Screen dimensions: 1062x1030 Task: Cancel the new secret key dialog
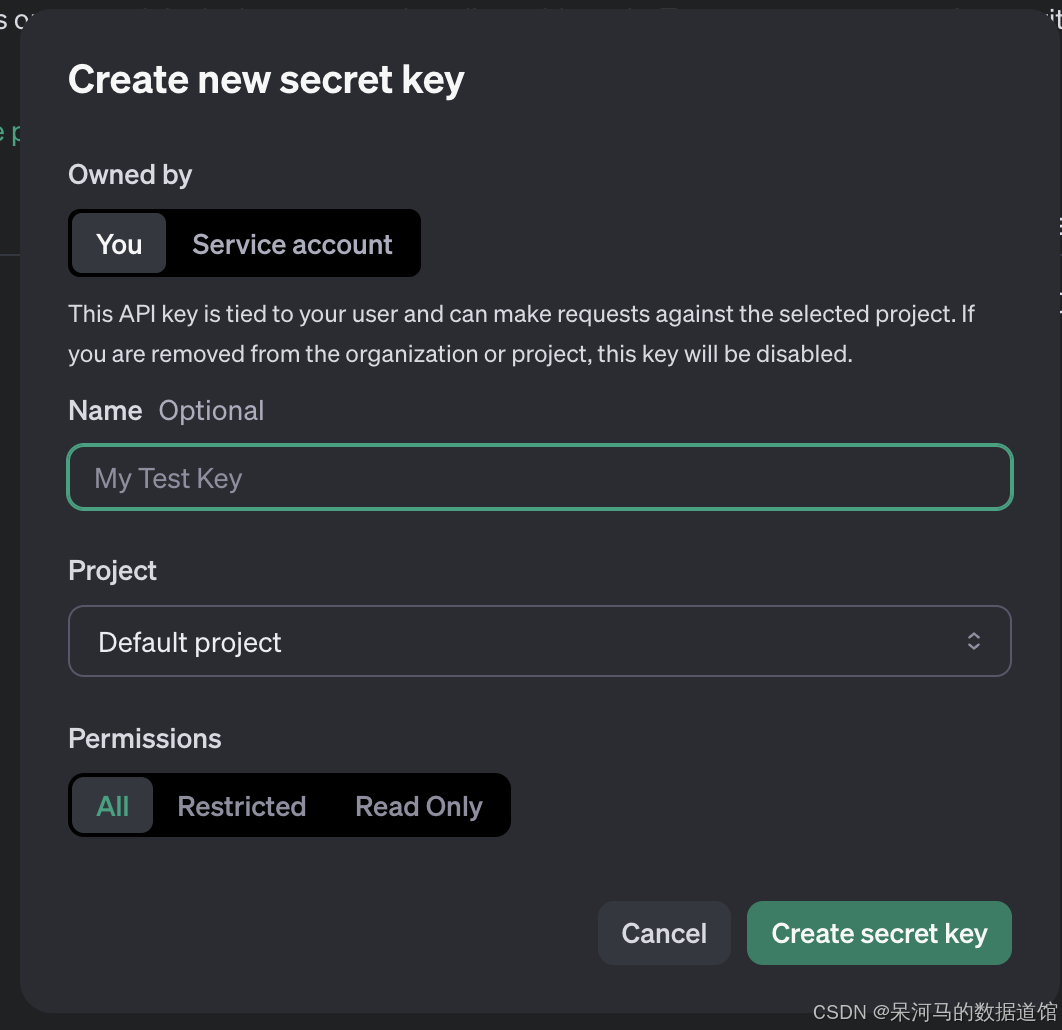pyautogui.click(x=664, y=933)
